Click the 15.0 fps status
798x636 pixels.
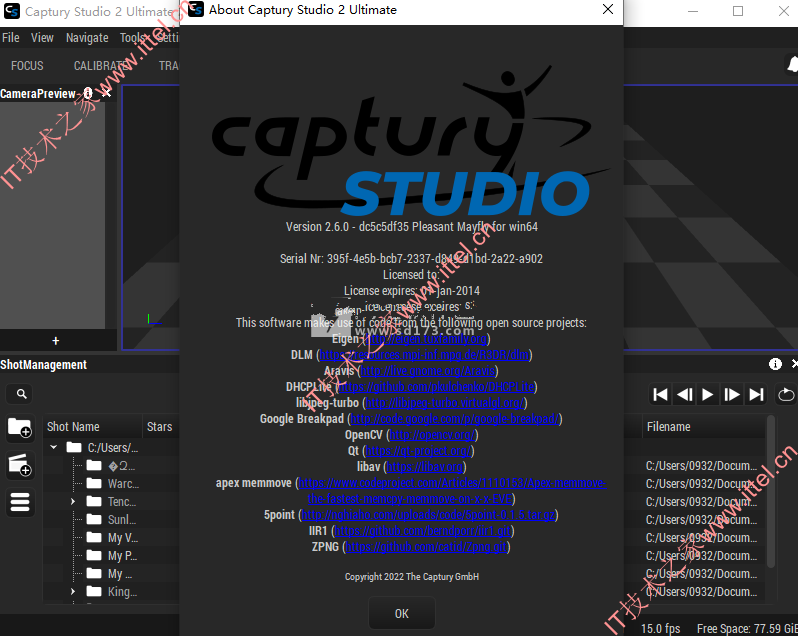pos(661,628)
